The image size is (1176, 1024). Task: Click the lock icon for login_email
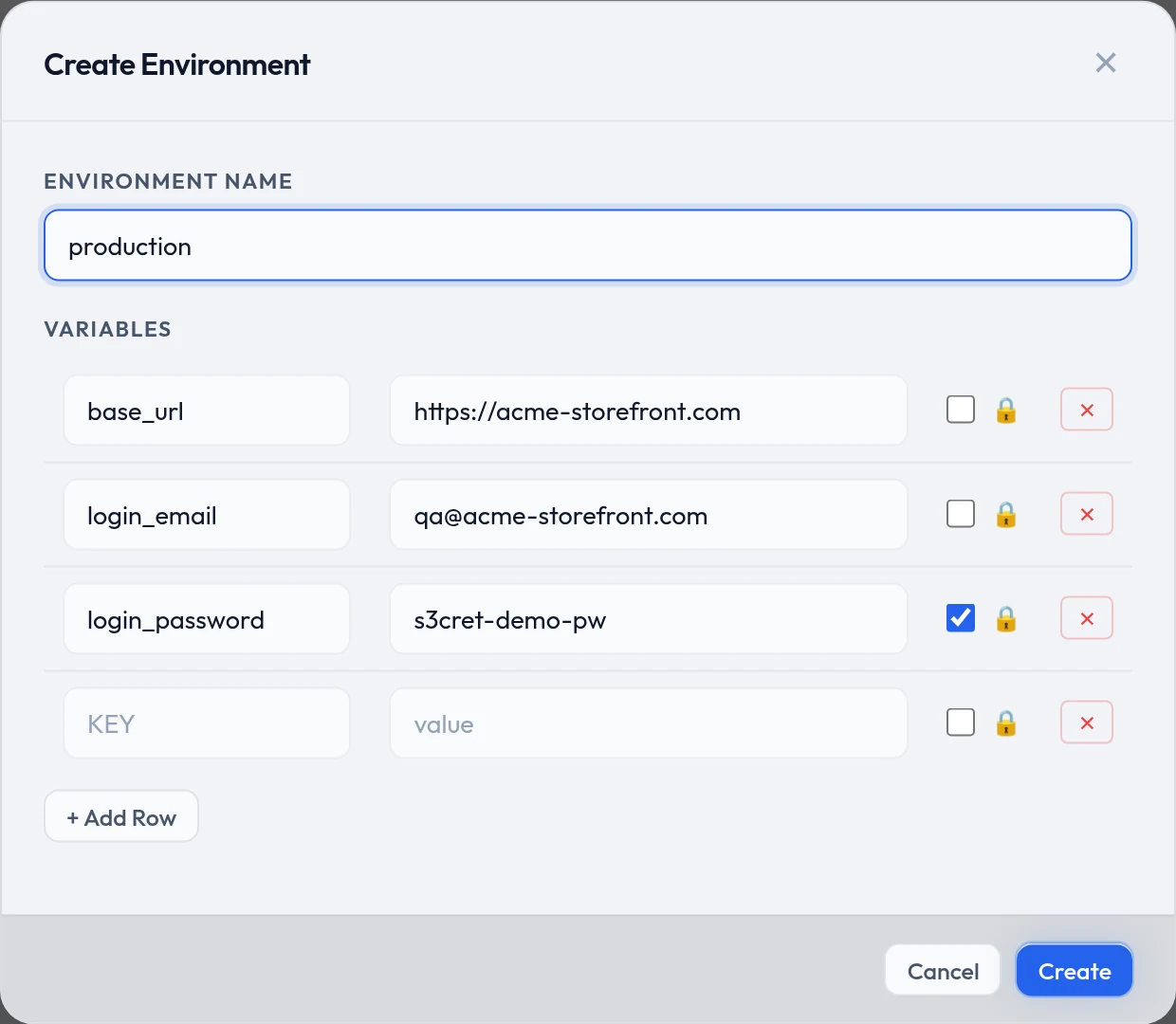[x=1006, y=515]
